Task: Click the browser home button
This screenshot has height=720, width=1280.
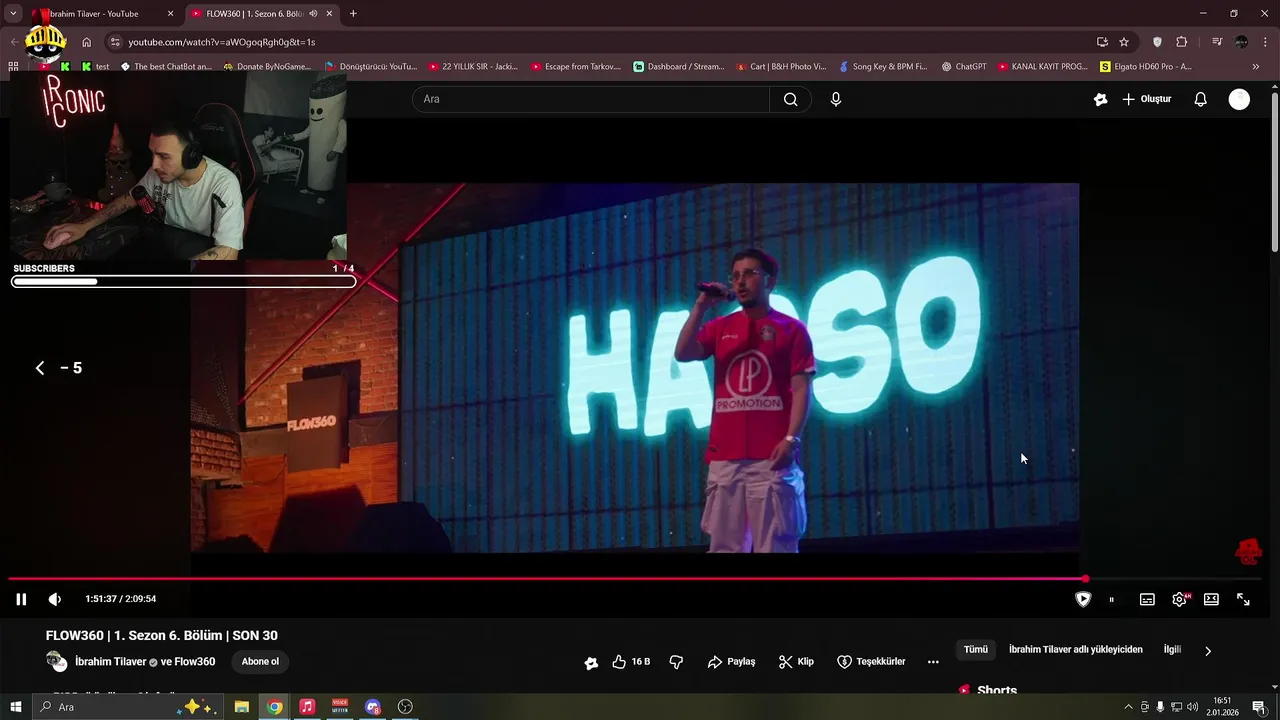Action: 87,42
